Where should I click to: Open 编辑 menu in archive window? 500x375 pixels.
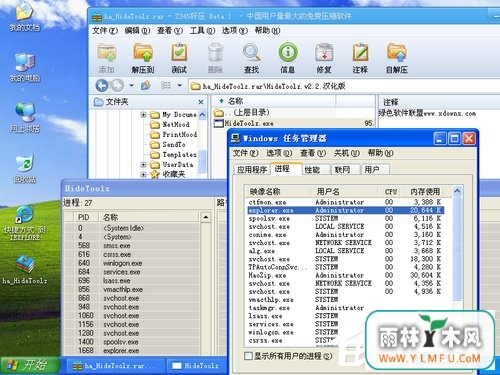[137, 31]
